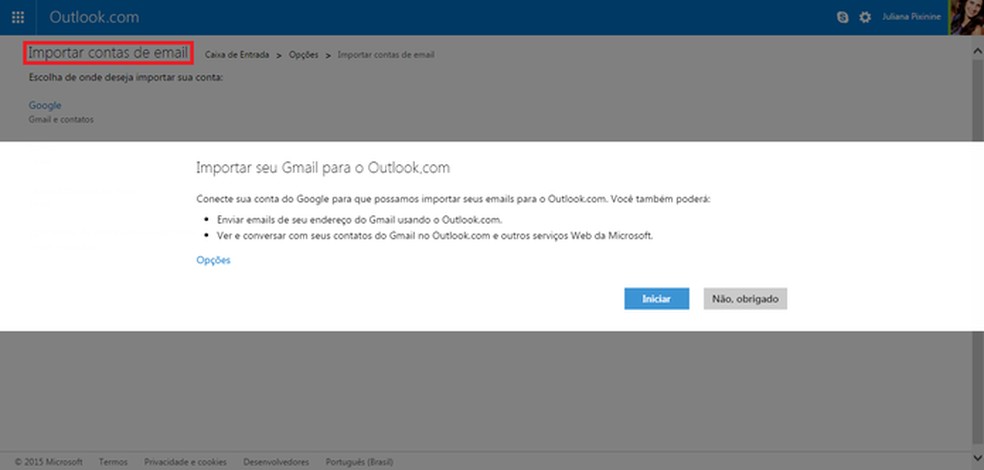This screenshot has width=984, height=470.
Task: Open Desenvolvedores footer link
Action: [x=276, y=462]
